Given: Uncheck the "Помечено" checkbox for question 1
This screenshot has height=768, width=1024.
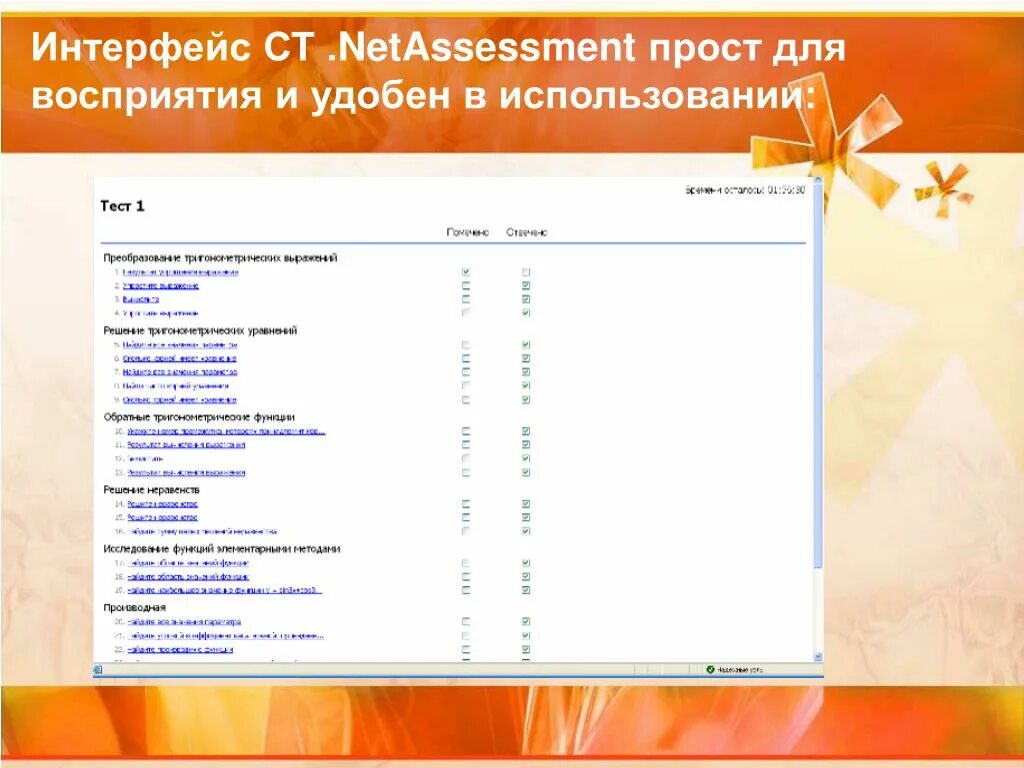Looking at the screenshot, I should point(466,272).
